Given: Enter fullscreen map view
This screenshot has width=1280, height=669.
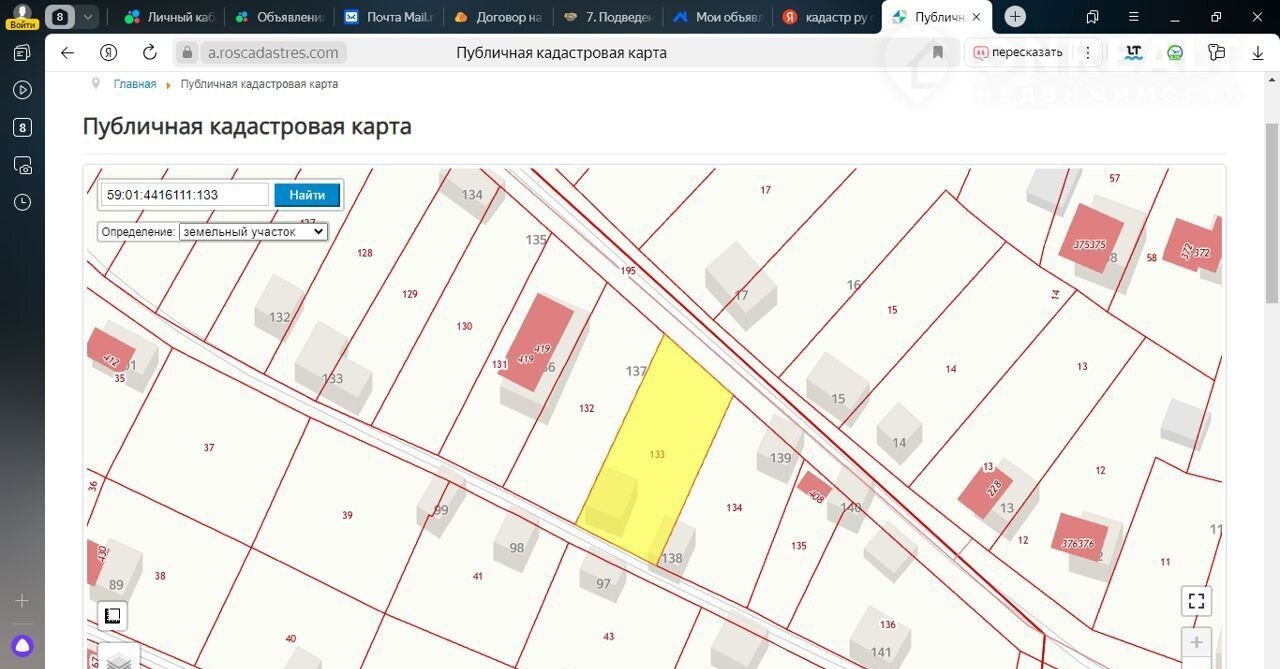Looking at the screenshot, I should point(1196,601).
